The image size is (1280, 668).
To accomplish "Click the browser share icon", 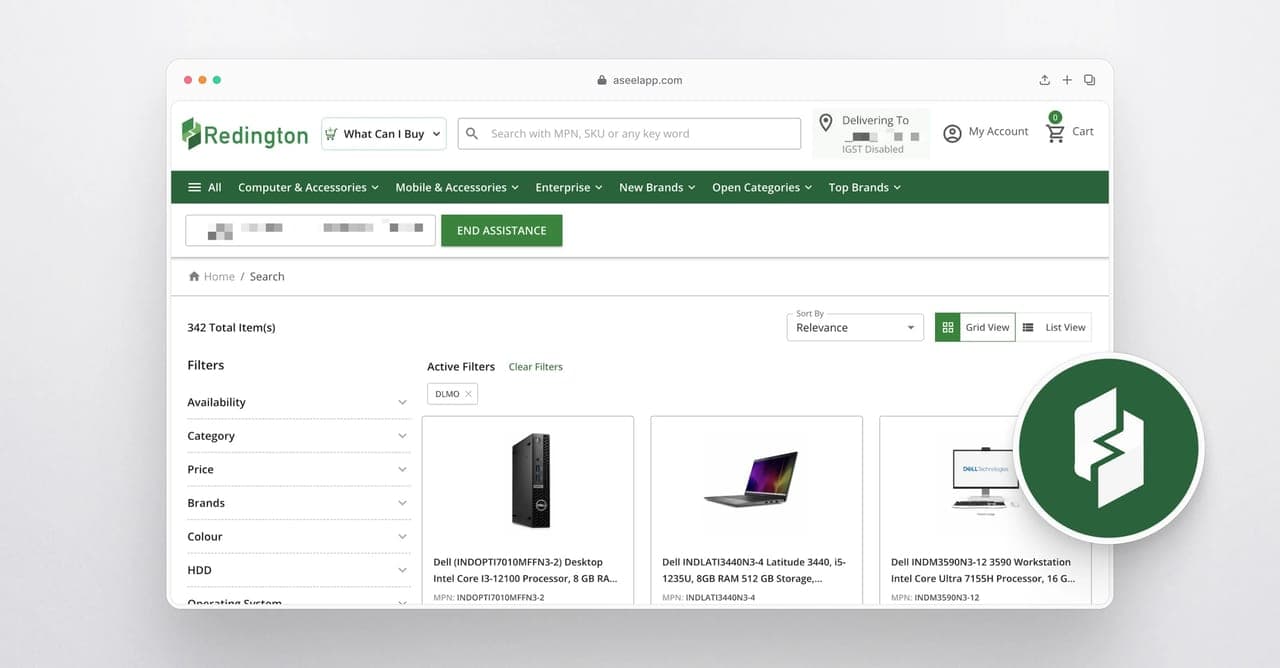I will [x=1044, y=80].
